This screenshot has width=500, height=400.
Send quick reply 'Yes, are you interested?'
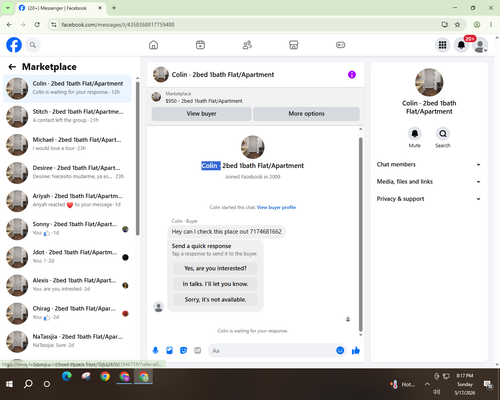coord(215,268)
